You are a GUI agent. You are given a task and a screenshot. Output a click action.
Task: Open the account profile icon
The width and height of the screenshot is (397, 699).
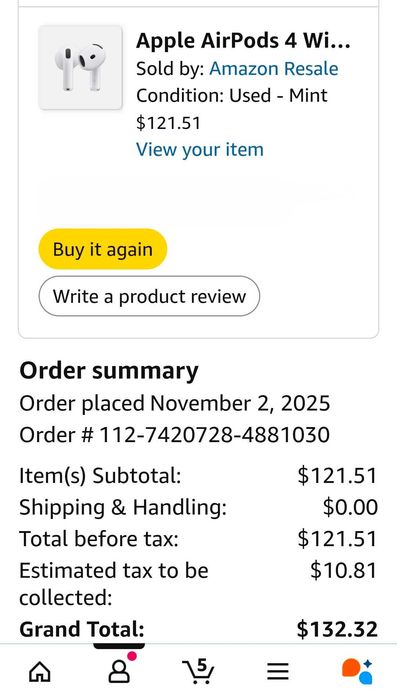[x=119, y=671]
